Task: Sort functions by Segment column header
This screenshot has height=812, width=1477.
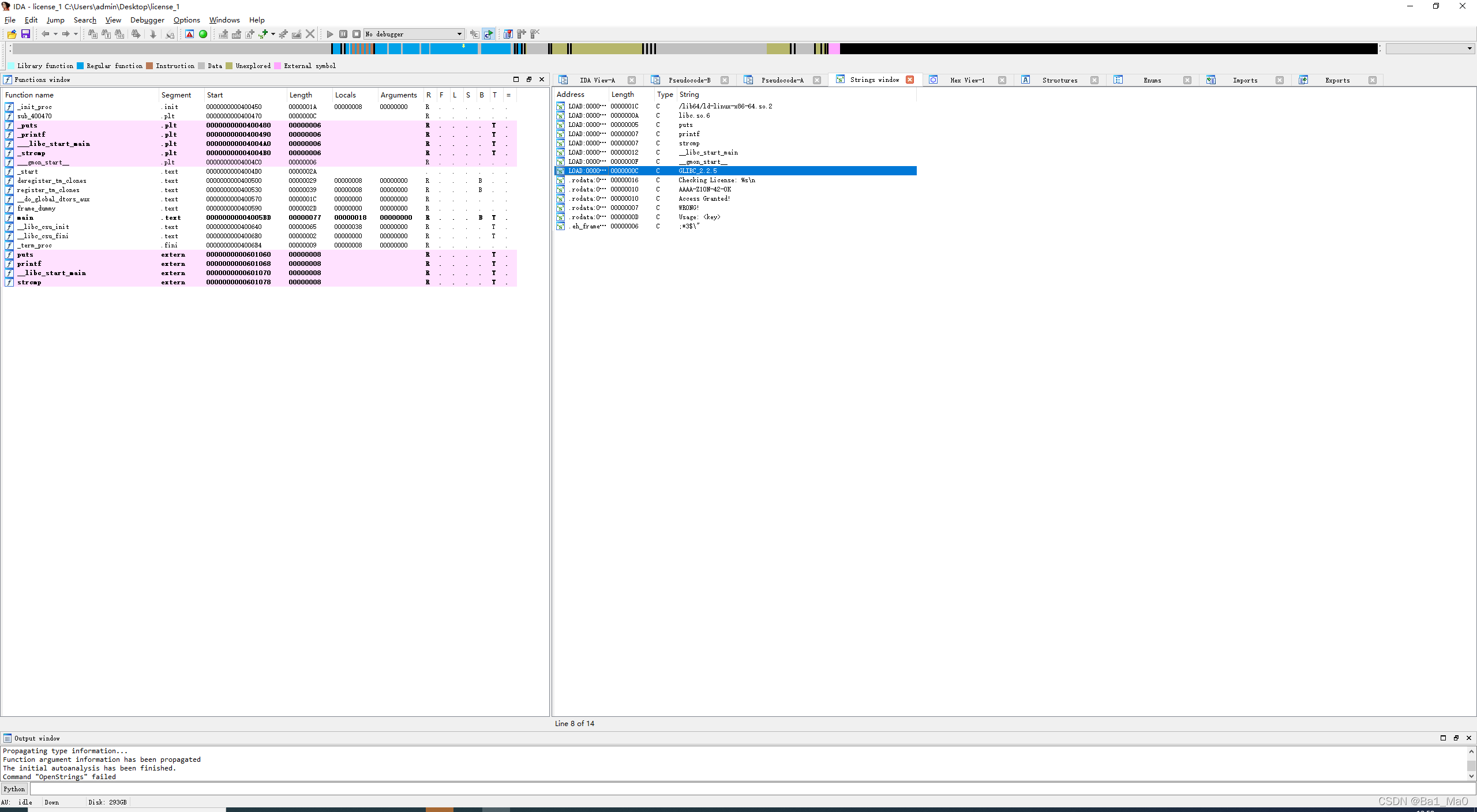Action: [176, 95]
